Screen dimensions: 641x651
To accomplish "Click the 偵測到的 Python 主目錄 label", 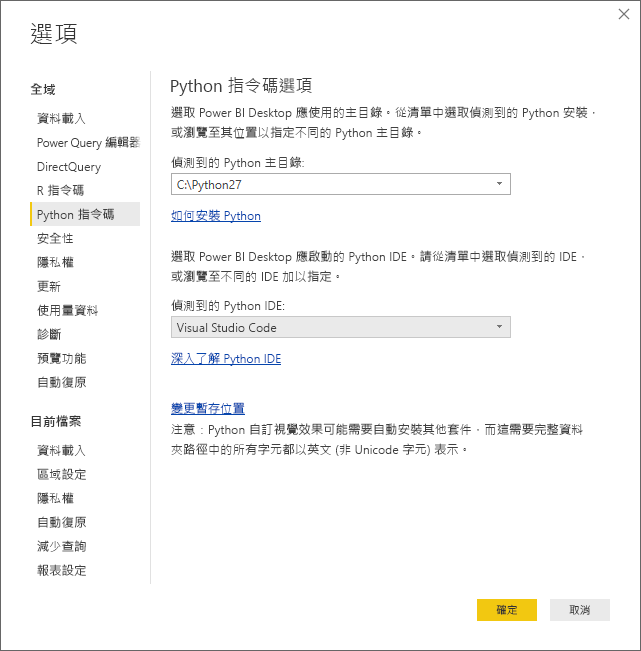I will tap(238, 163).
